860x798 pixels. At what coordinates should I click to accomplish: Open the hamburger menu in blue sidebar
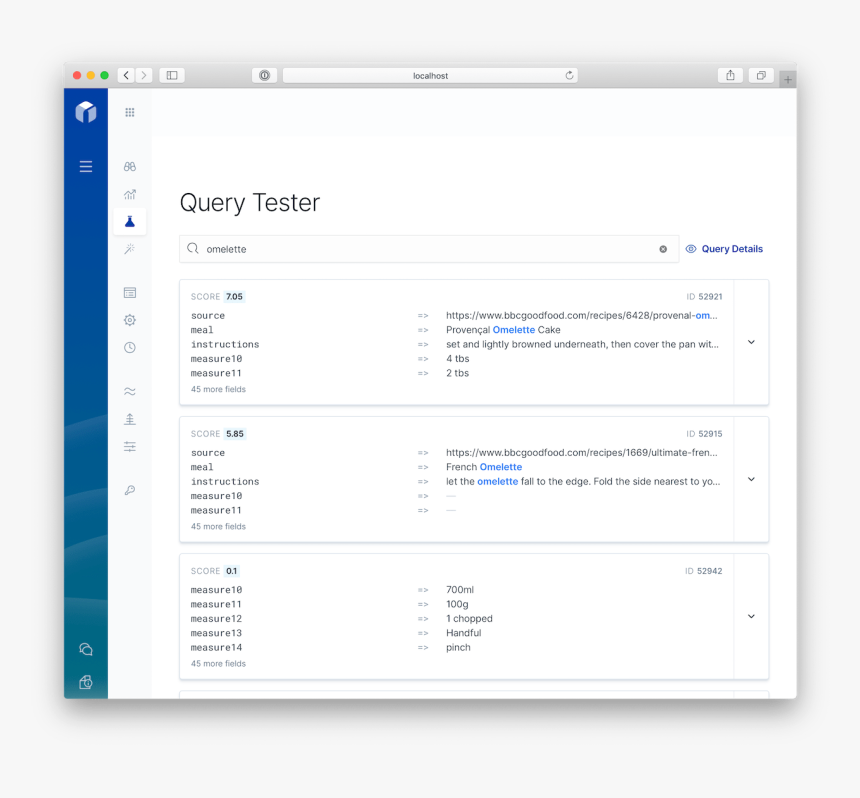coord(86,167)
